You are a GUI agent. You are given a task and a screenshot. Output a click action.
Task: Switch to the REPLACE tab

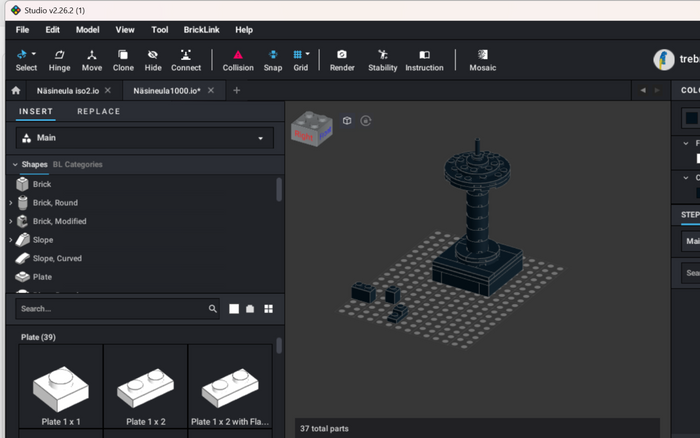99,112
